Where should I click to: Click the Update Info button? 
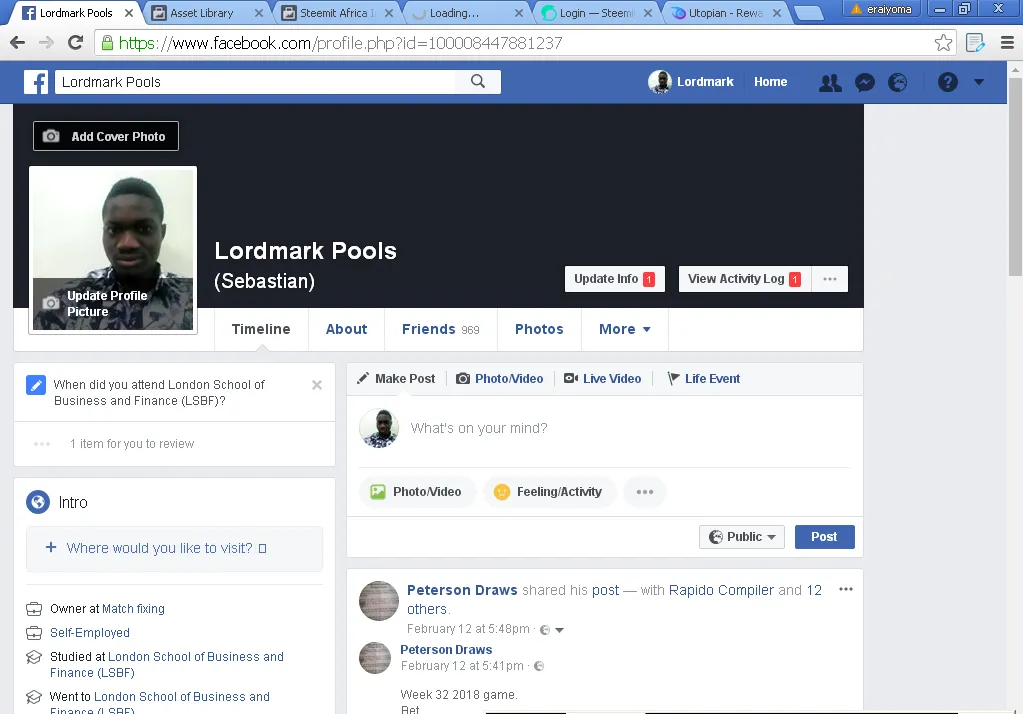(615, 279)
